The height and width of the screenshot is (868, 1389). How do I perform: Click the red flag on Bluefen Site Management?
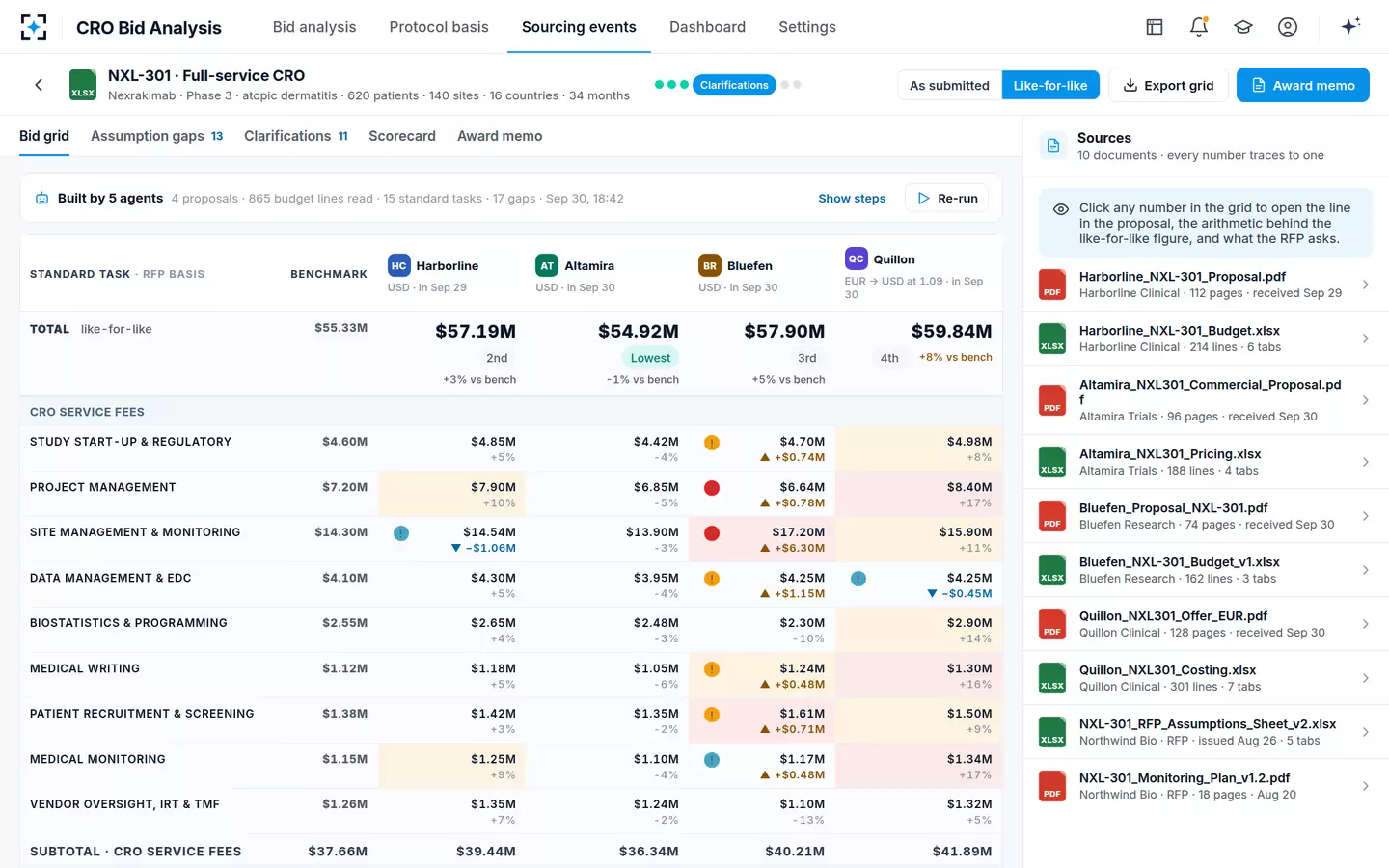point(712,533)
